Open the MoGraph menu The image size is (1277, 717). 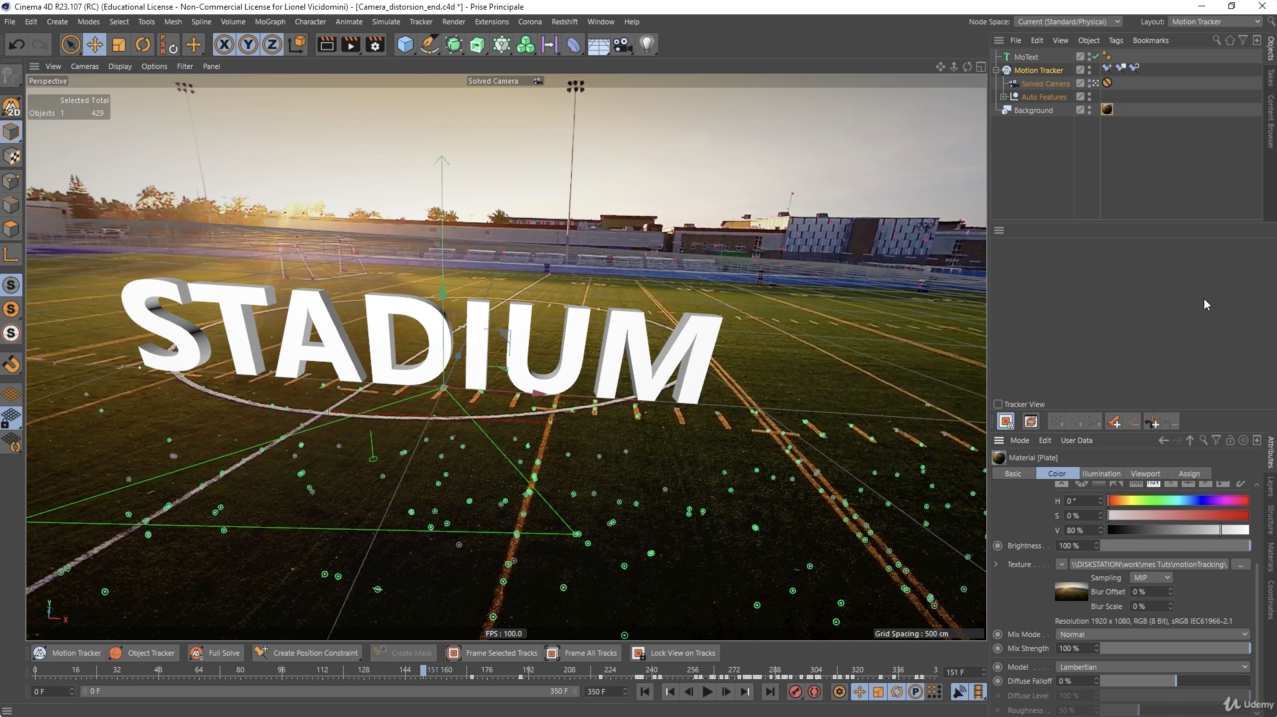pyautogui.click(x=269, y=21)
